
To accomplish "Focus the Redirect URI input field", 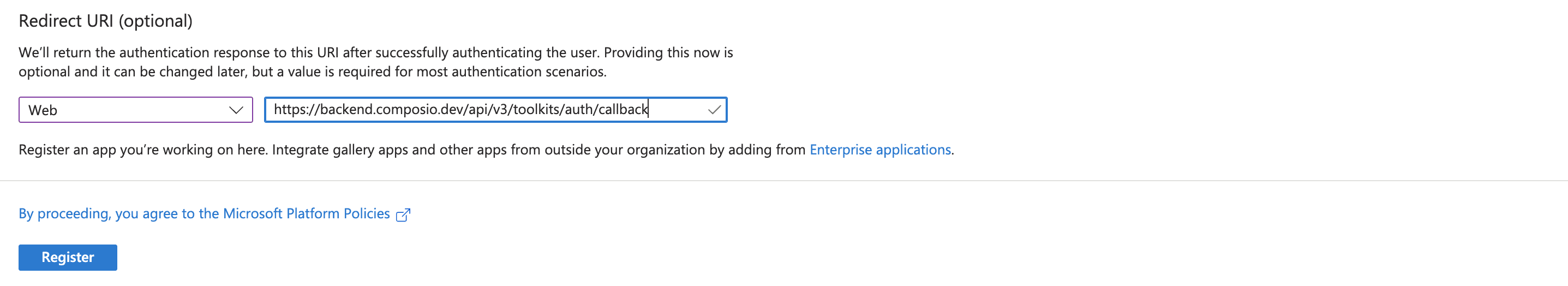I will pos(495,110).
